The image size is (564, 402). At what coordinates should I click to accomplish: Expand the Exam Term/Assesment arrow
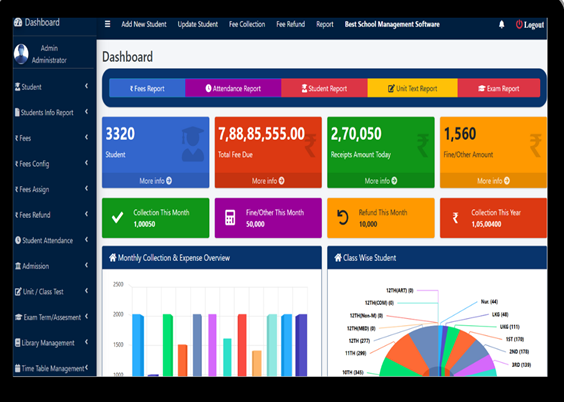[86, 316]
